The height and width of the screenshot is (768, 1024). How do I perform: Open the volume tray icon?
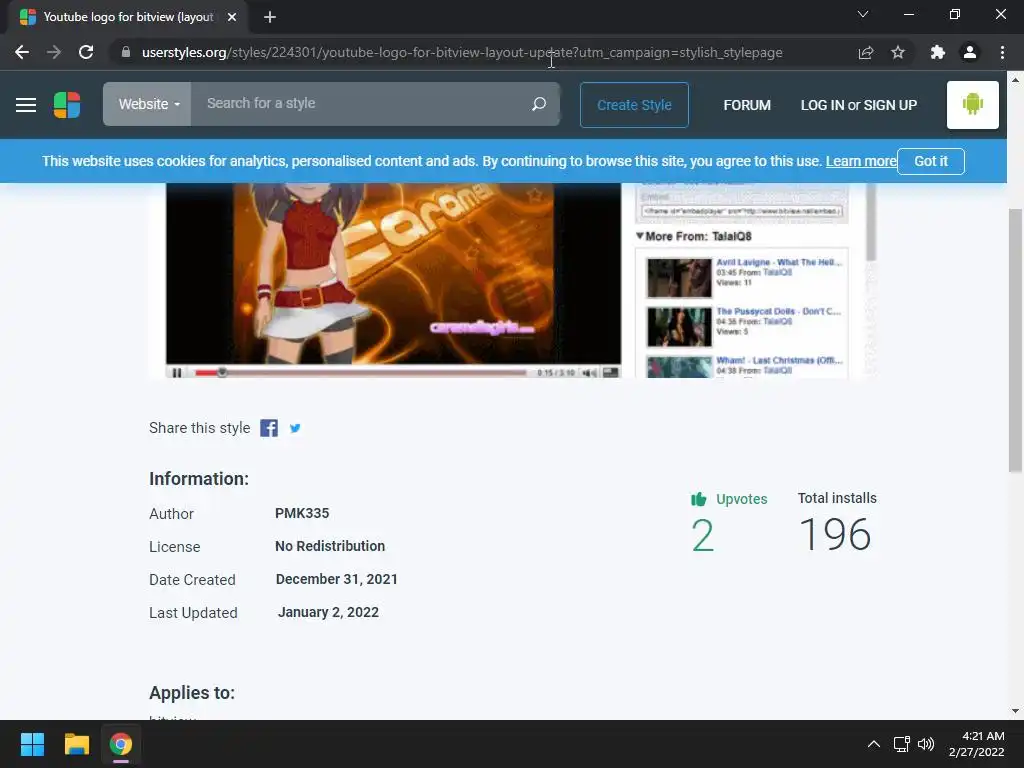click(926, 744)
